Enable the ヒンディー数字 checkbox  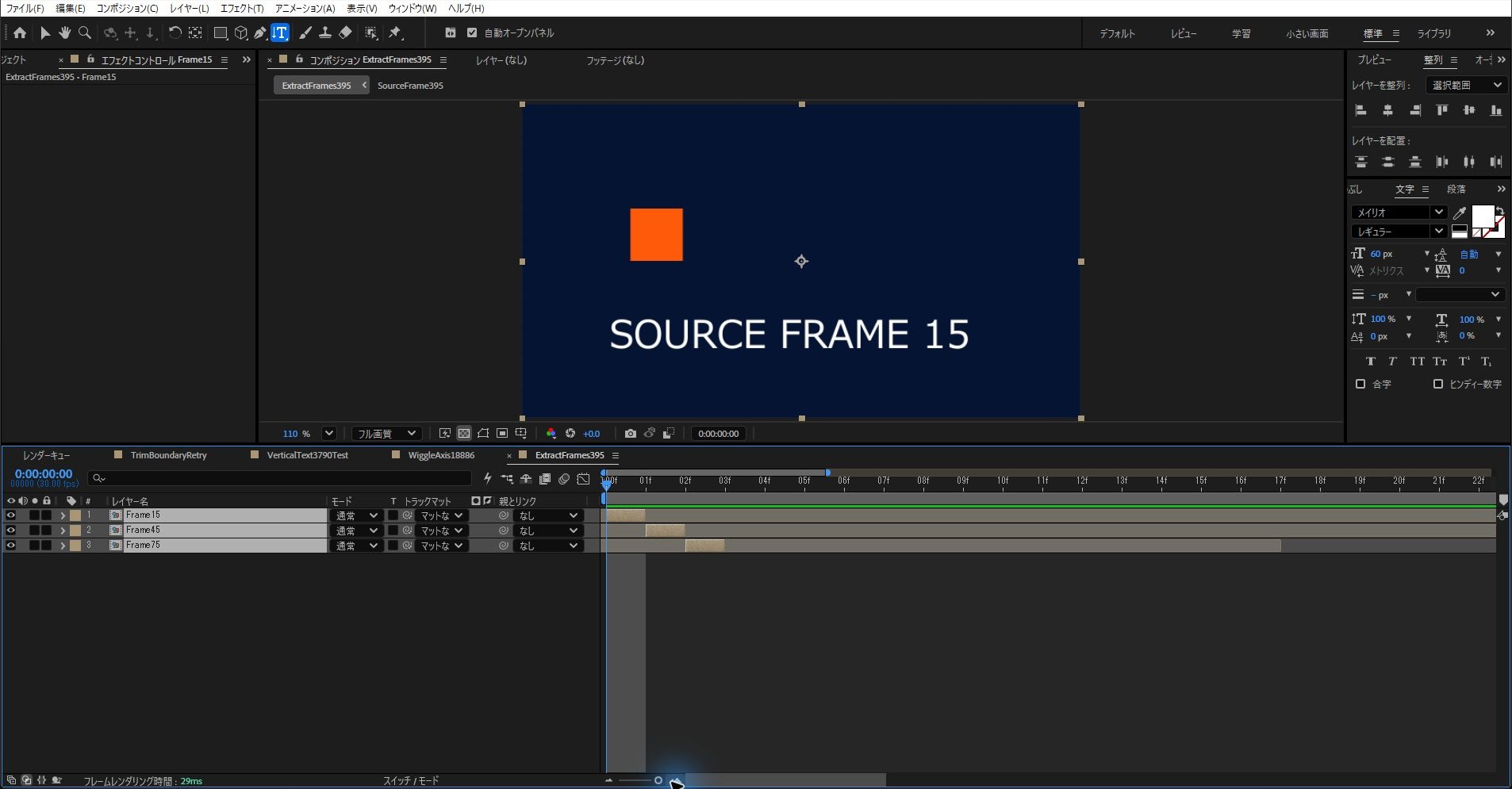1438,384
